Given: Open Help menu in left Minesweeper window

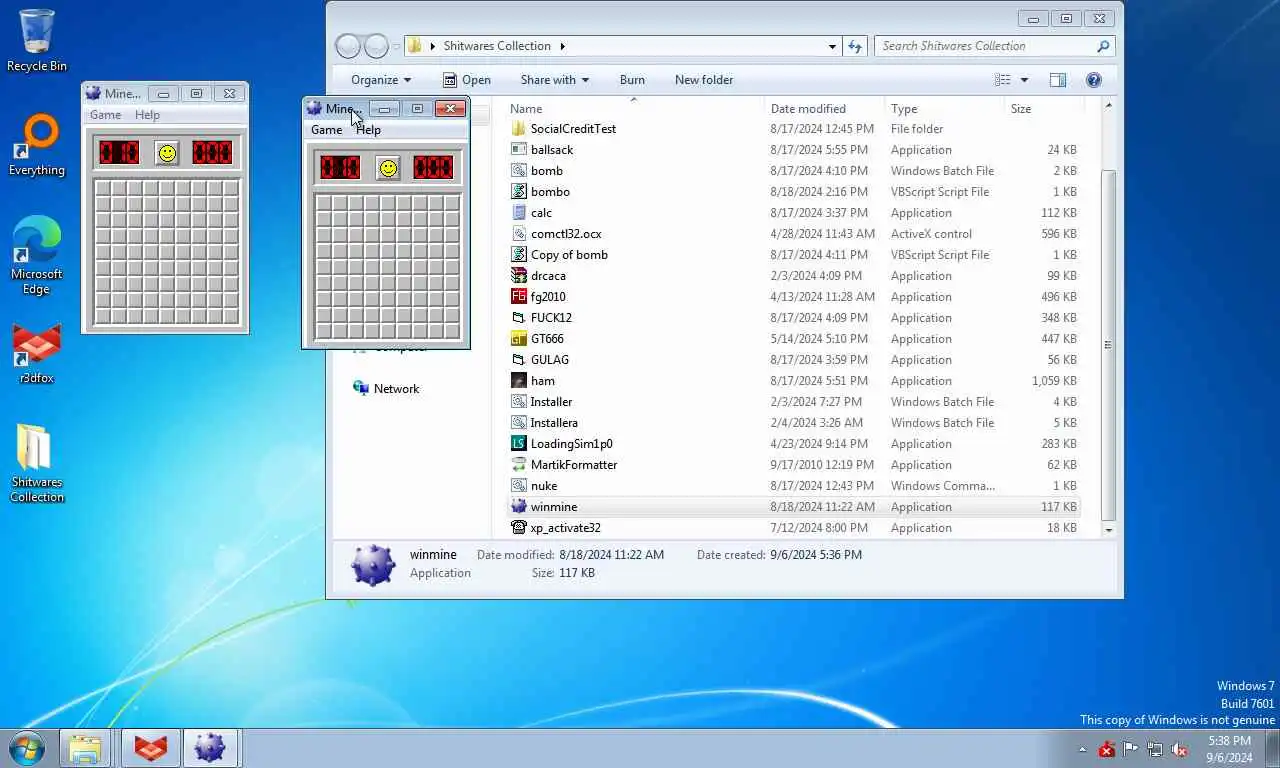Looking at the screenshot, I should pyautogui.click(x=148, y=115).
